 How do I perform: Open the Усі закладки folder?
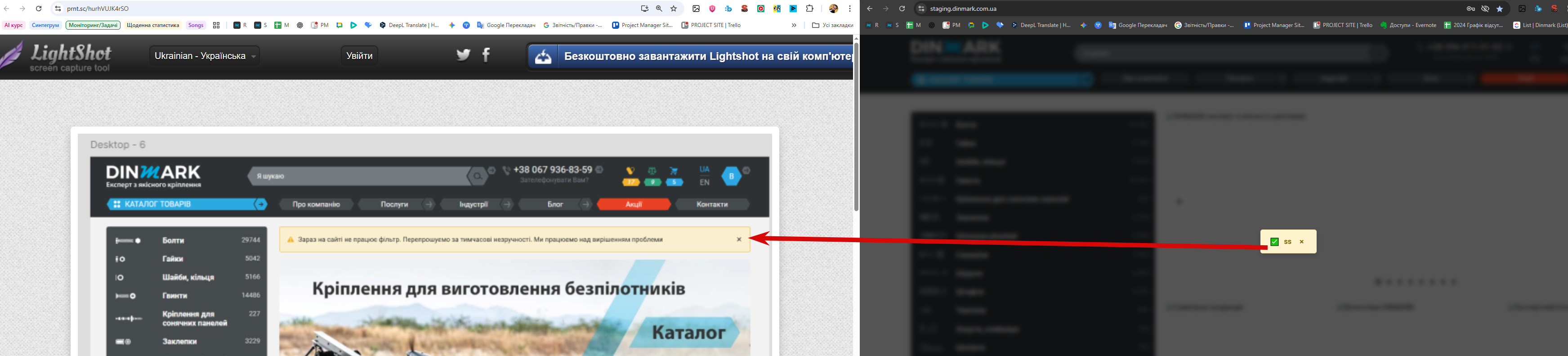[832, 25]
